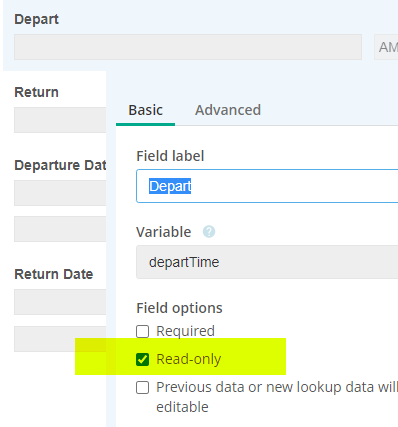Screen dimensions: 398x427
Task: Select the Return Date field heading
Action: point(54,274)
